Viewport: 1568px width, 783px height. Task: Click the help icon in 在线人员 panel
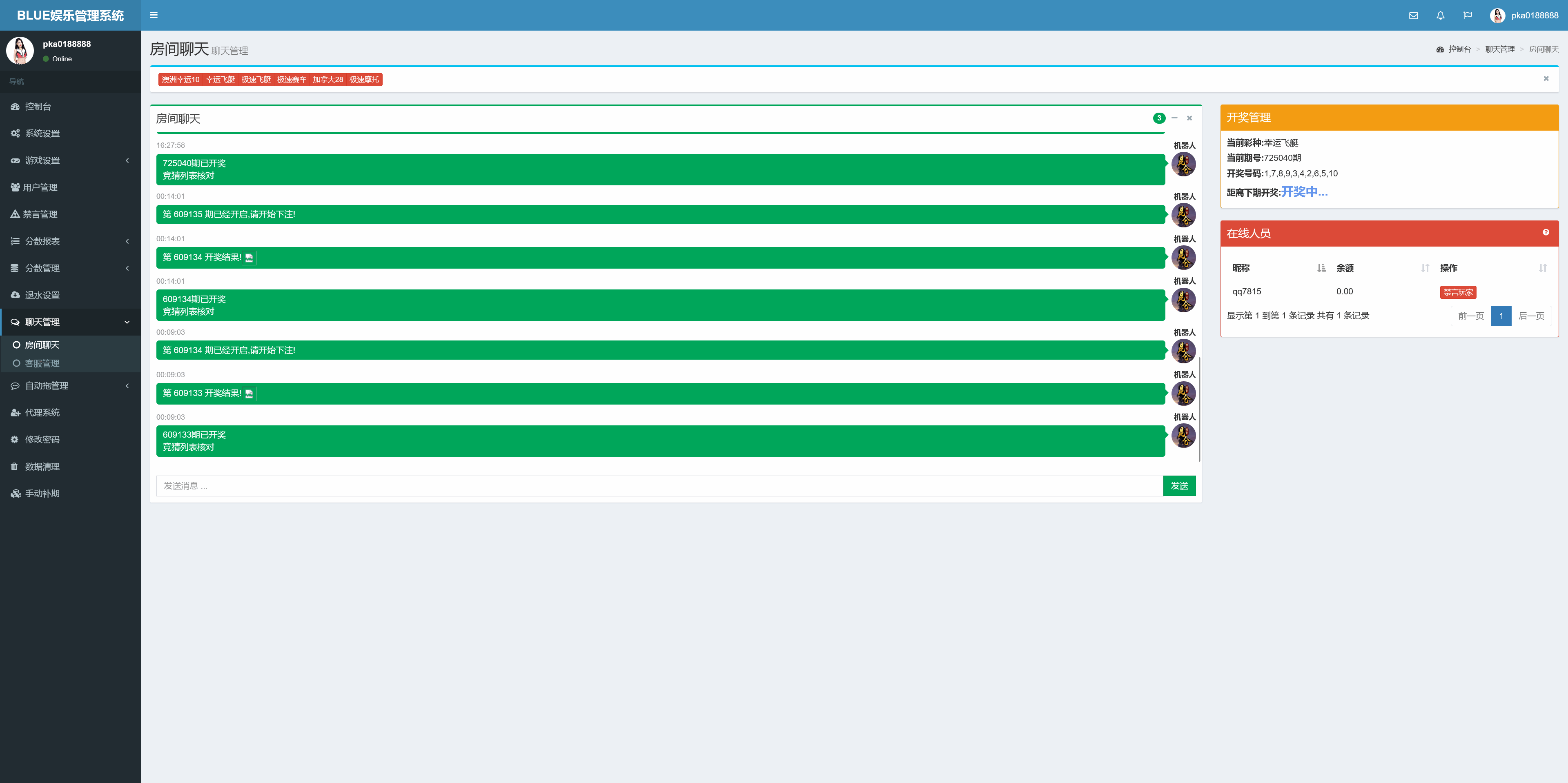tap(1546, 232)
